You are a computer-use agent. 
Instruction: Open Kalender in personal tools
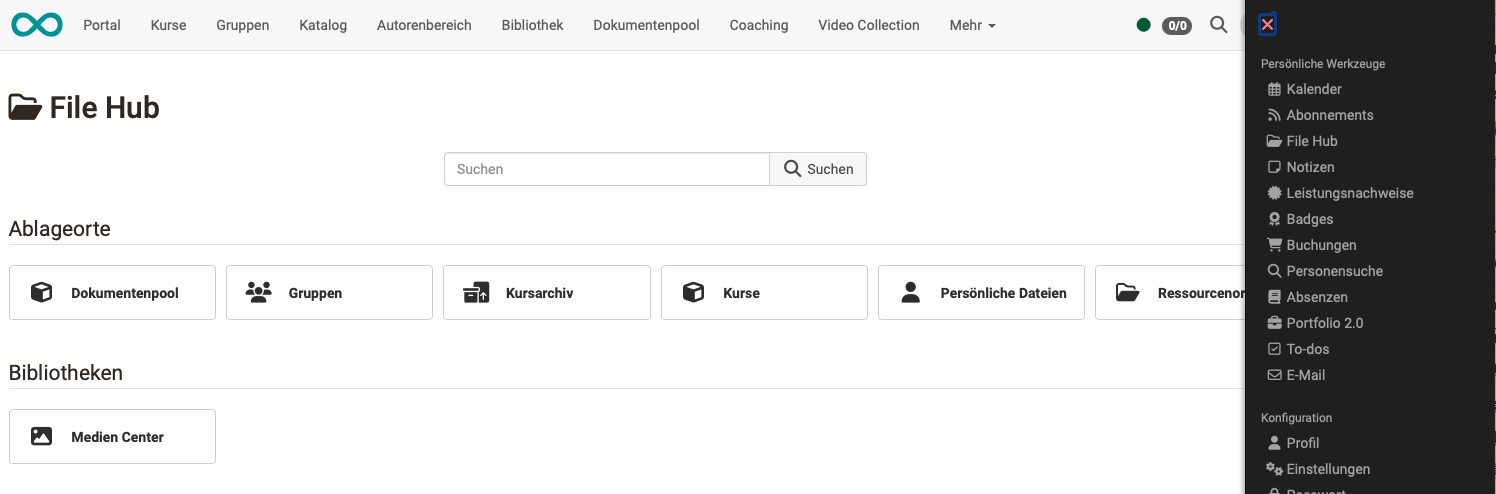tap(1313, 89)
